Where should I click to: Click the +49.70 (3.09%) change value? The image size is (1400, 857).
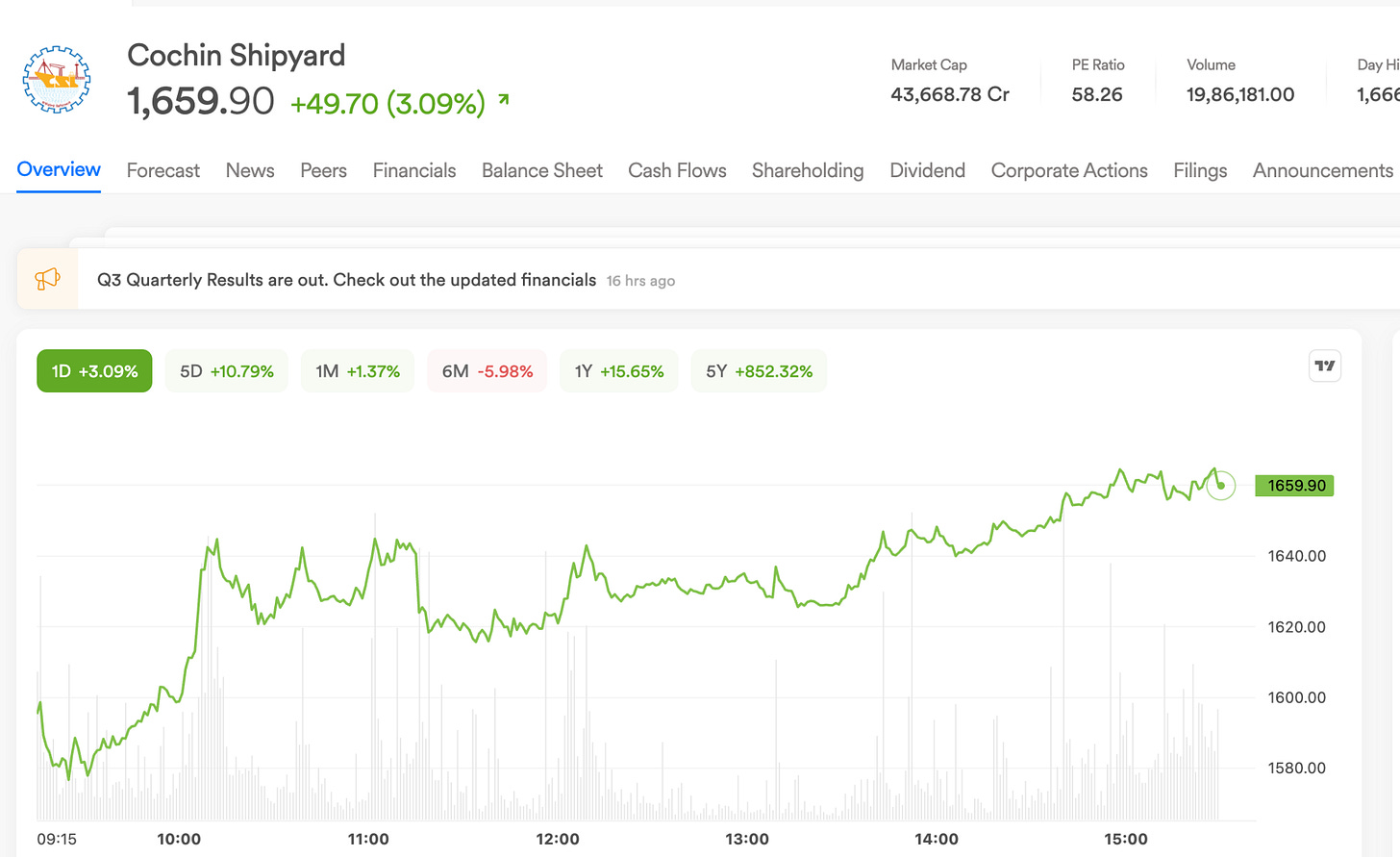387,103
